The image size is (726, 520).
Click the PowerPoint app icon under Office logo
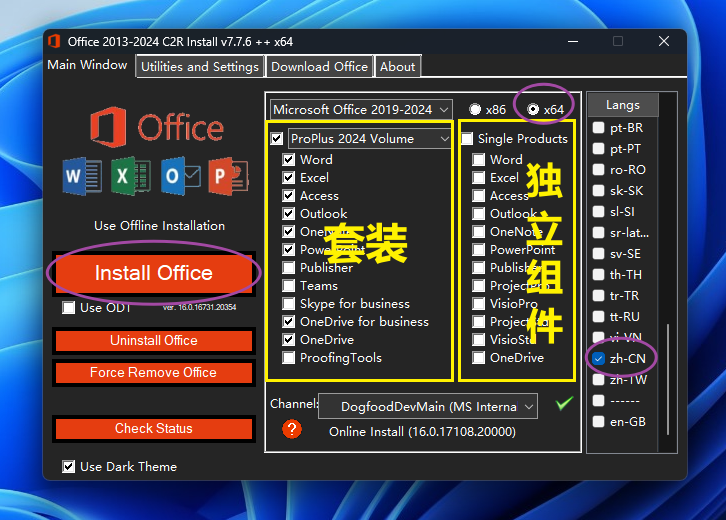point(229,176)
